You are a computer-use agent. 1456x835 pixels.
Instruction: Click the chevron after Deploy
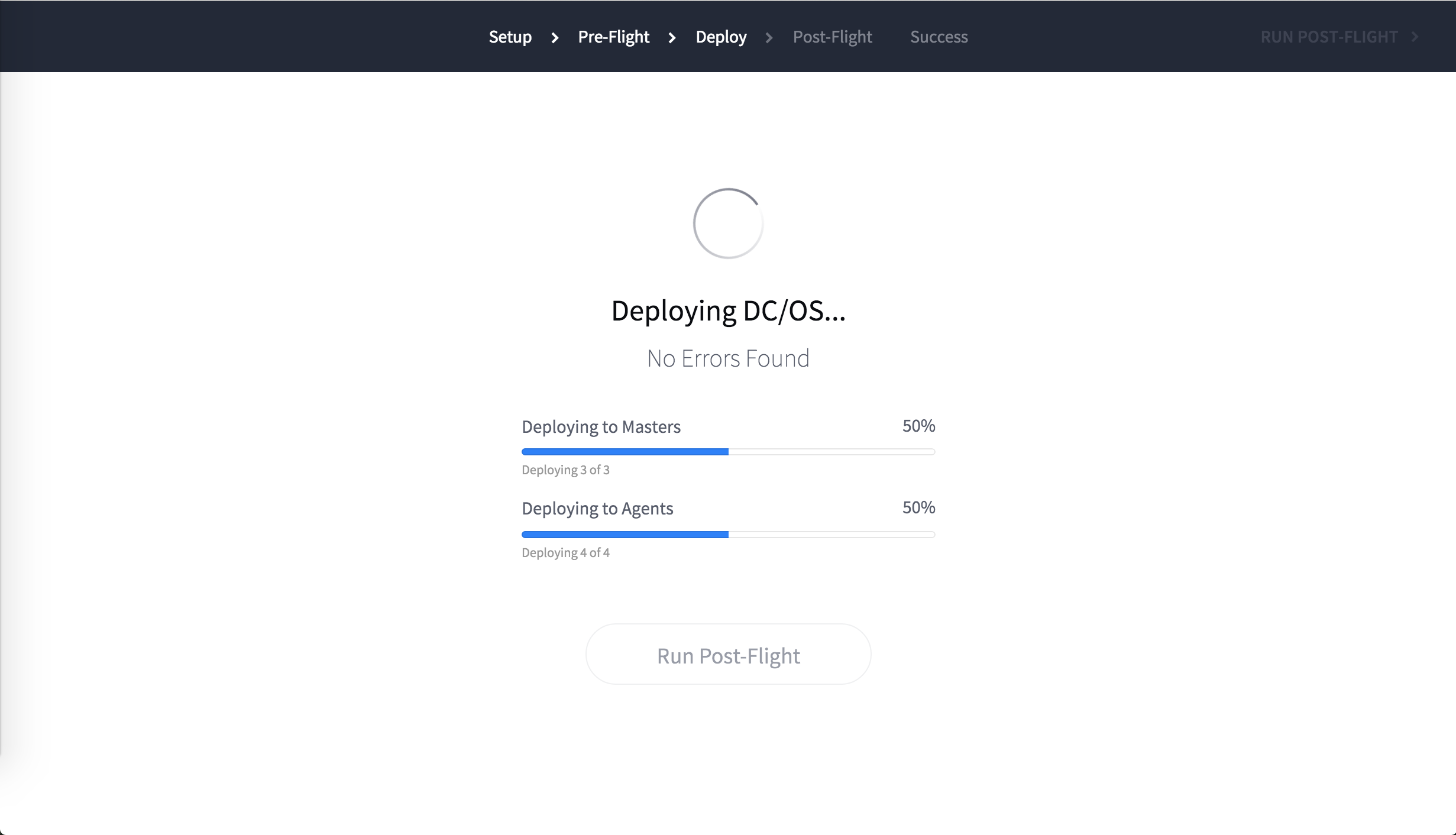point(769,38)
